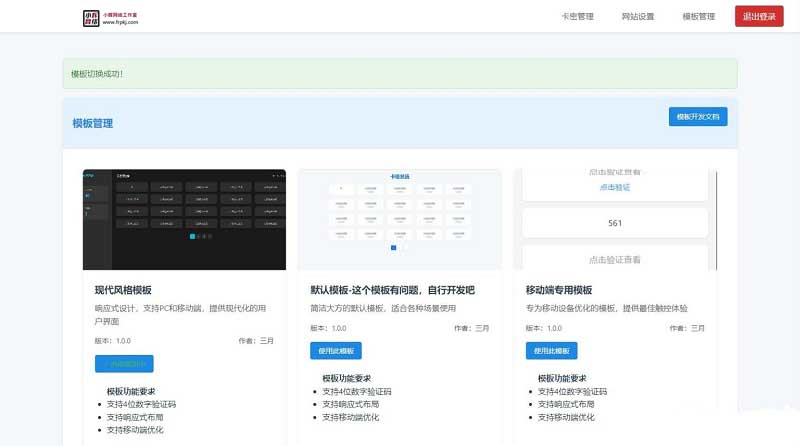Screen dimensions: 800x446
Task: Click 使用此模板 for the 移动端专用模板 card
Action: [x=552, y=351]
